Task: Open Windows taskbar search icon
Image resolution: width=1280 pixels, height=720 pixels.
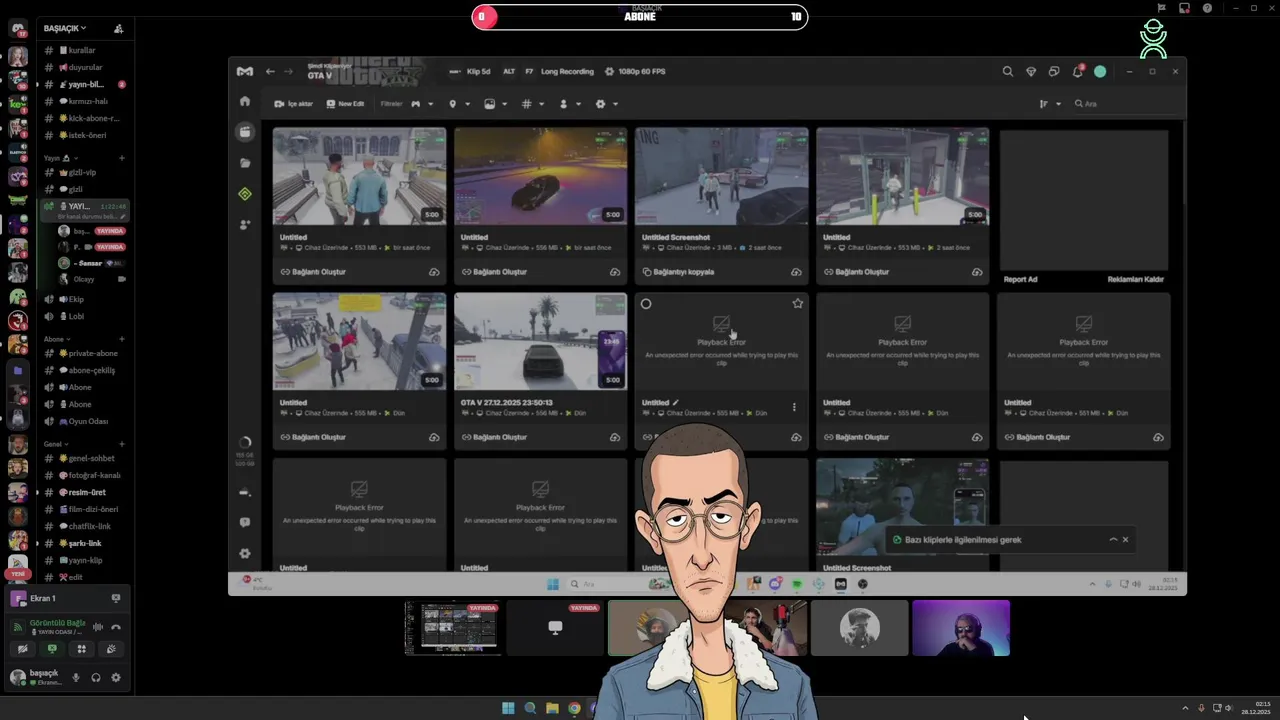Action: [530, 708]
